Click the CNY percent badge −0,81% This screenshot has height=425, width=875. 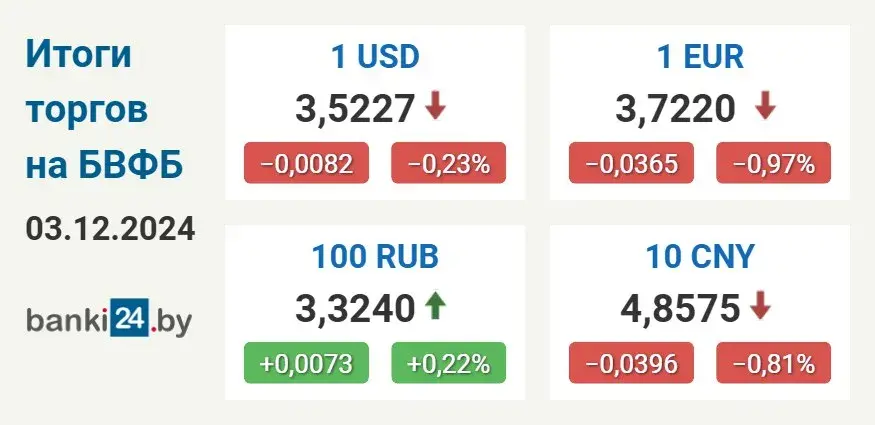(x=773, y=364)
